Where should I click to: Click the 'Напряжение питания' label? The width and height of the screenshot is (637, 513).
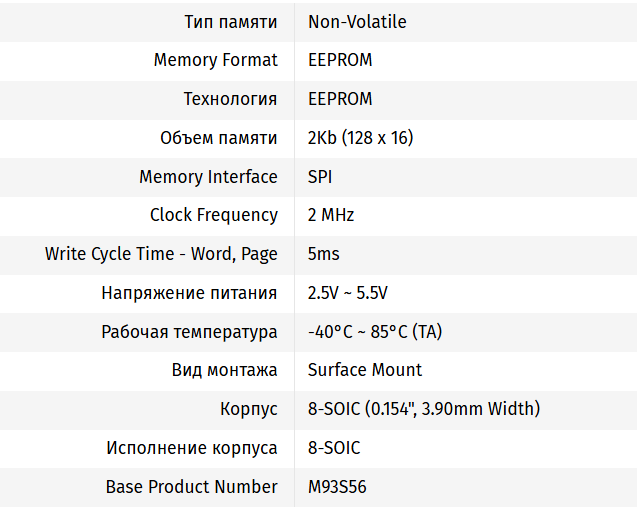189,293
